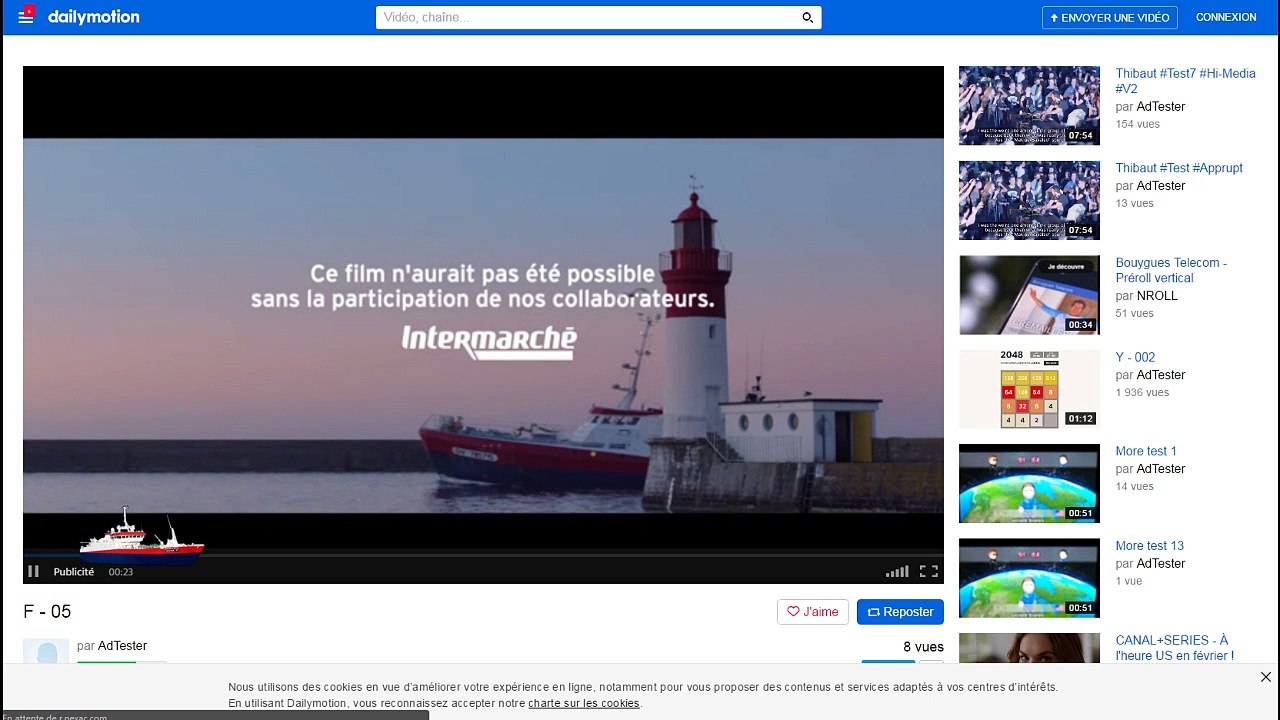Click the uploader avatar below the video
1280x720 pixels.
(46, 651)
